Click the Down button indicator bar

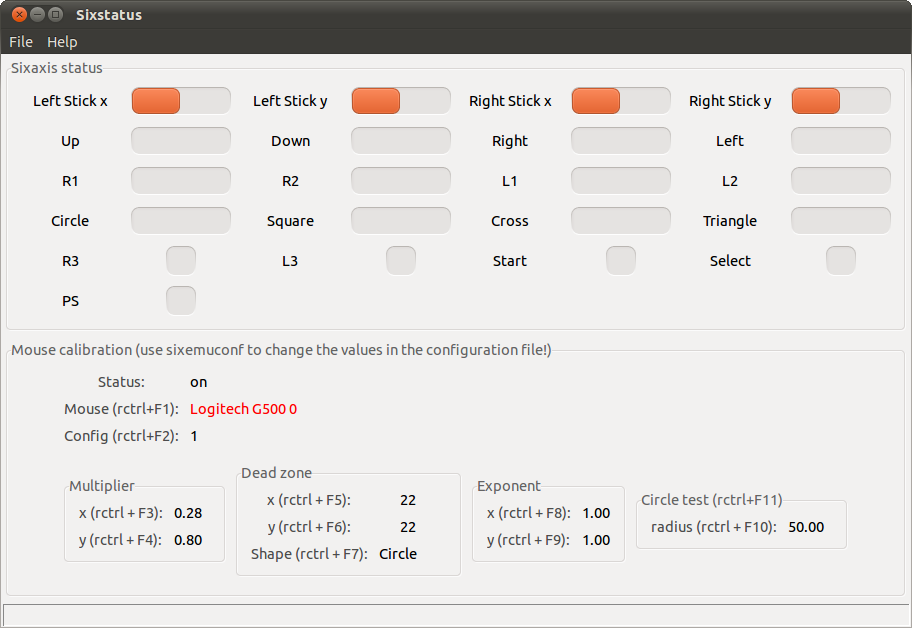[401, 141]
